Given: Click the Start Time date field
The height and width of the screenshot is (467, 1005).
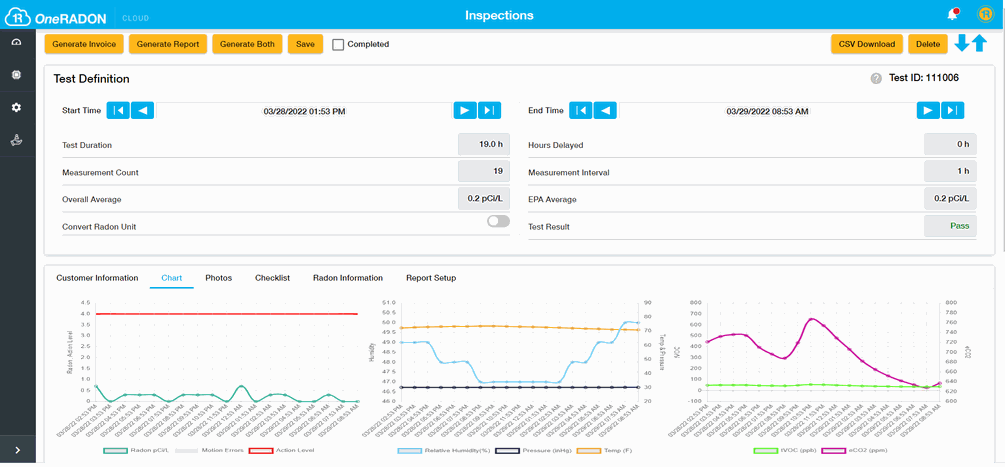Looking at the screenshot, I should (304, 111).
